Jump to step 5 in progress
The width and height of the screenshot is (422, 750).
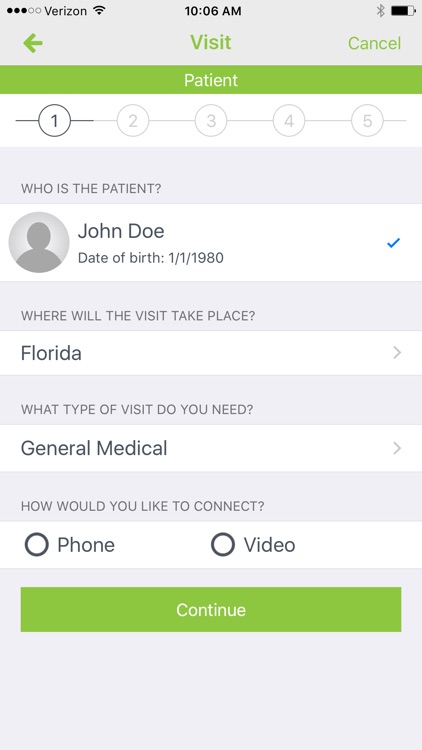[x=367, y=121]
